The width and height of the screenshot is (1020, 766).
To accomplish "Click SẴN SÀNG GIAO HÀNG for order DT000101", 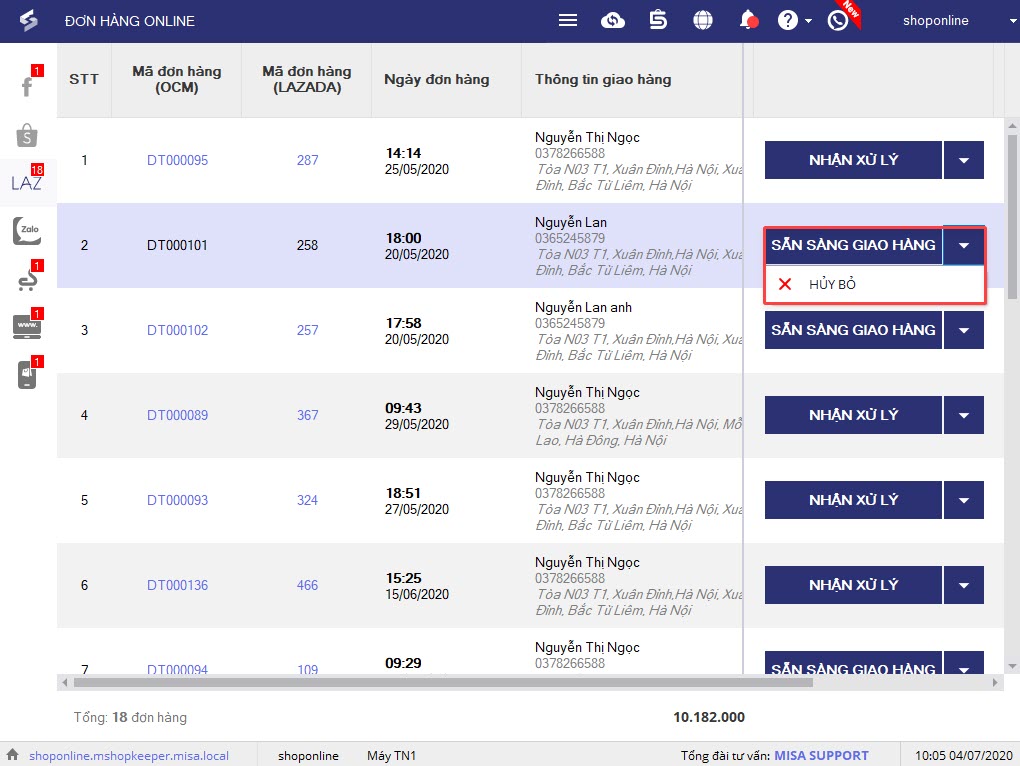I will [853, 245].
